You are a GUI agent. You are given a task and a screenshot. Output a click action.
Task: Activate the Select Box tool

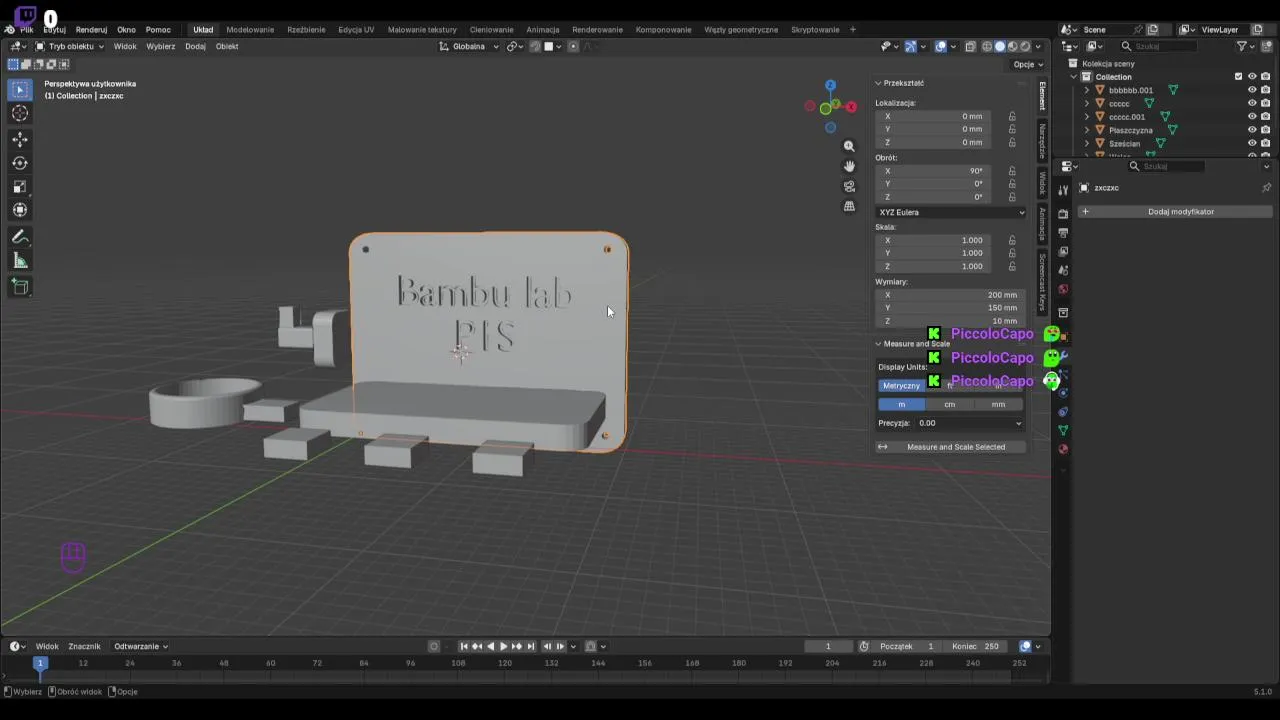[20, 89]
